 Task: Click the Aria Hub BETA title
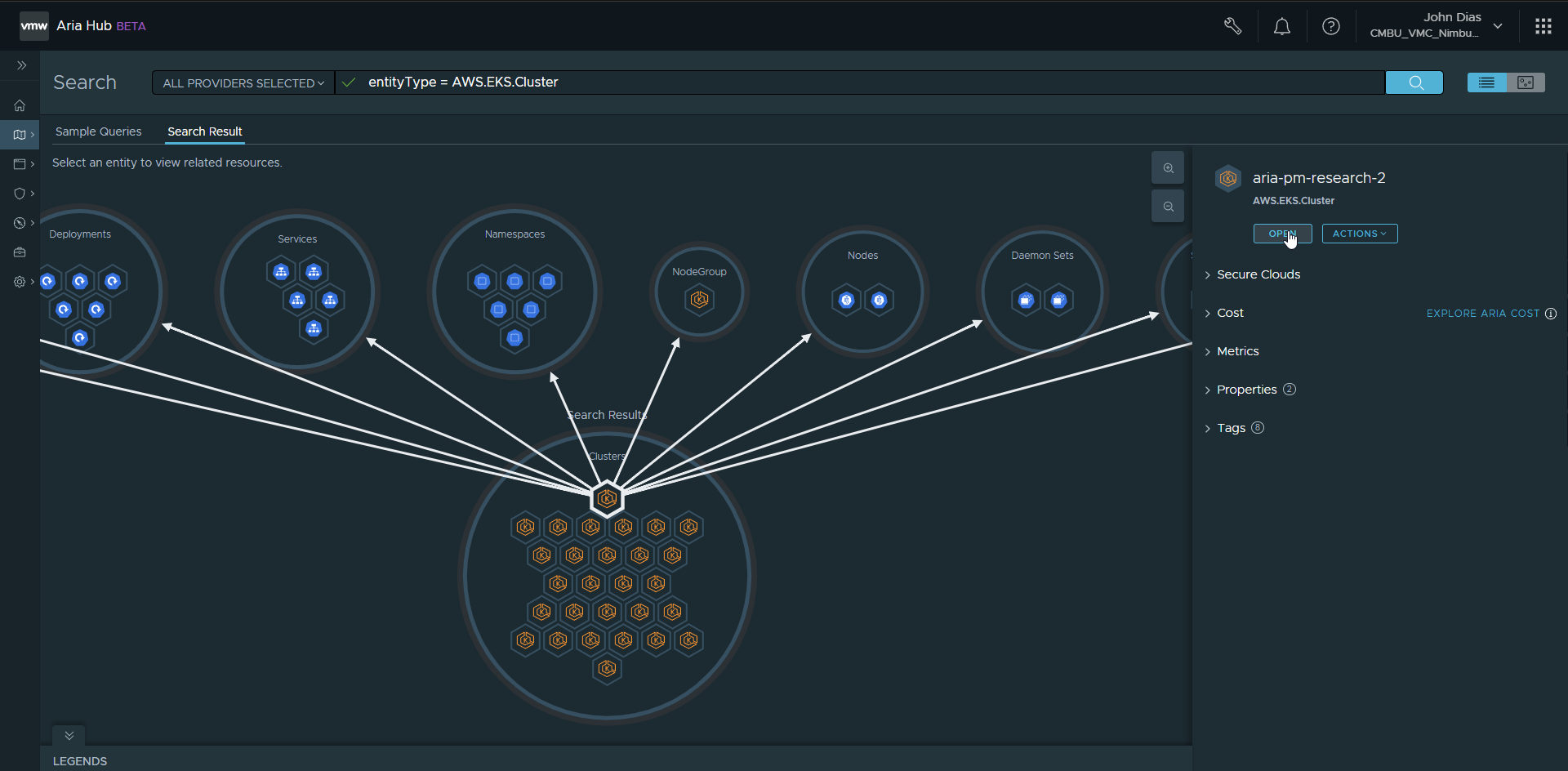[101, 26]
